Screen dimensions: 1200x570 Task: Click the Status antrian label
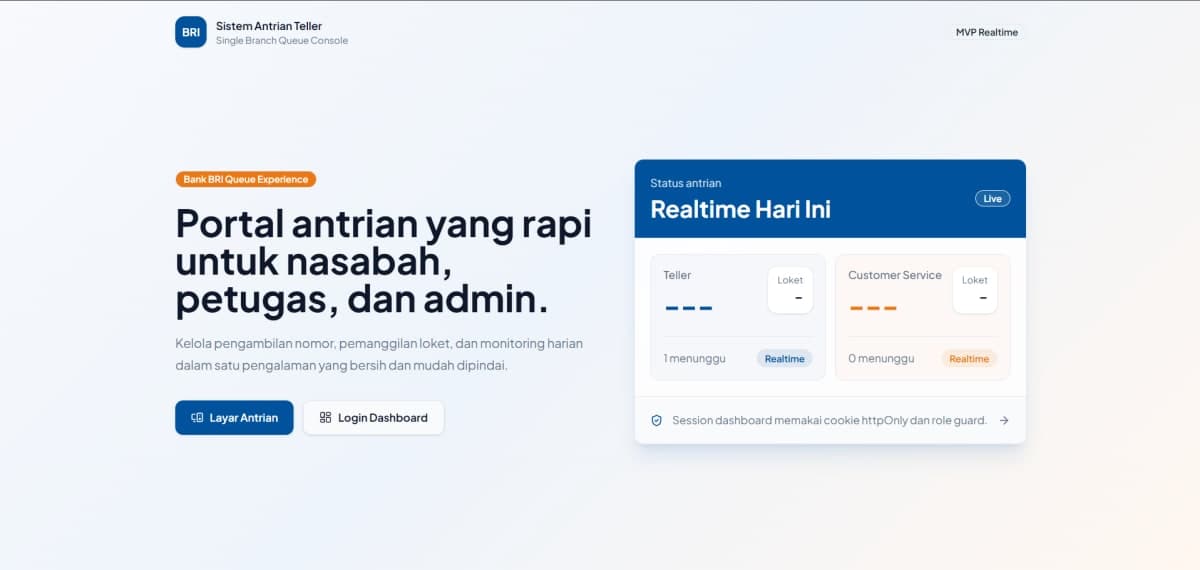coord(686,183)
